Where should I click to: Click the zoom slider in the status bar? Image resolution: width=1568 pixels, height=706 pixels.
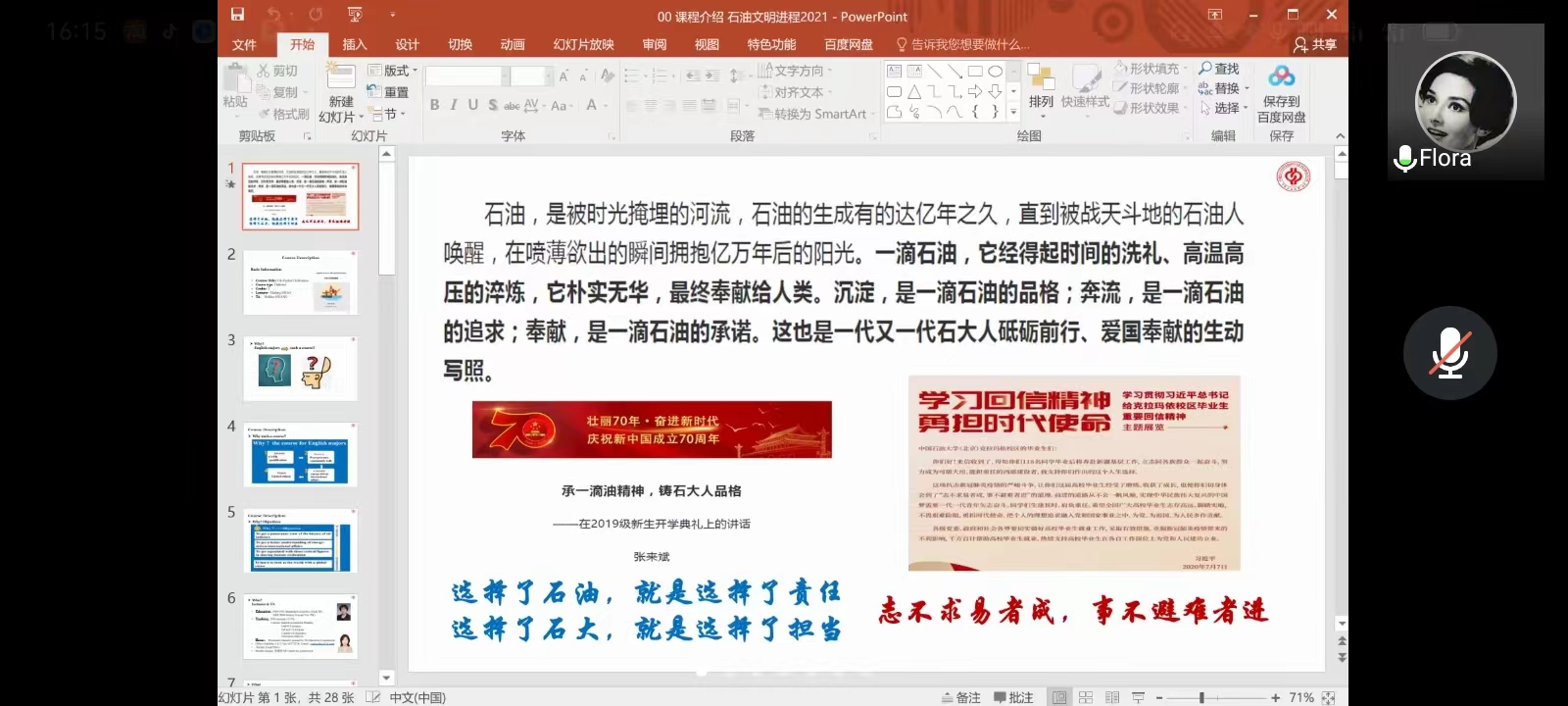(x=1201, y=697)
